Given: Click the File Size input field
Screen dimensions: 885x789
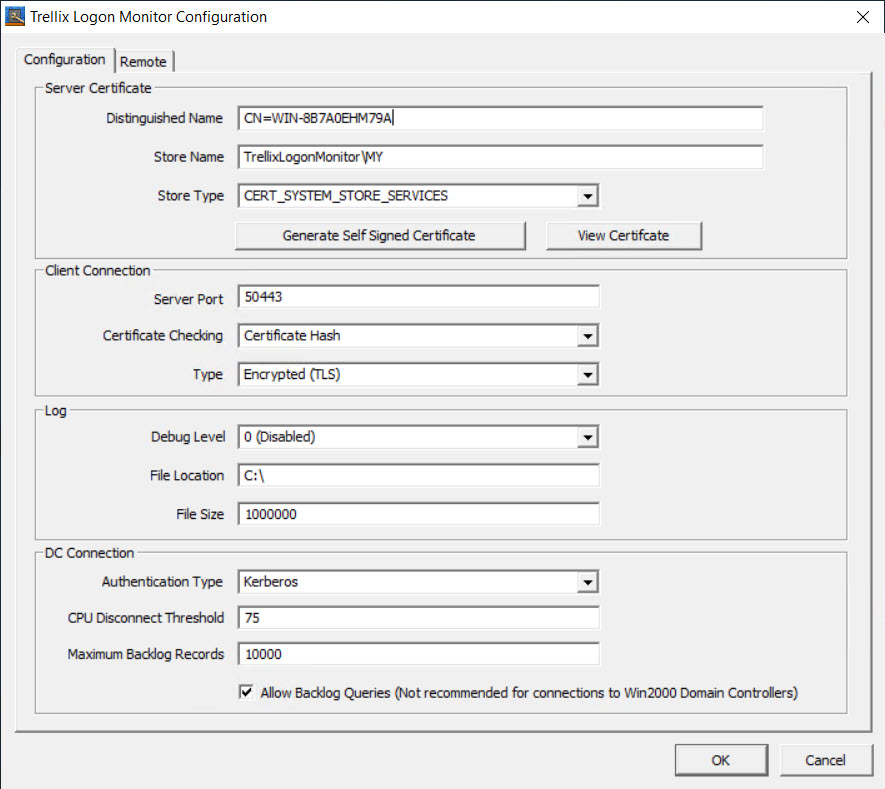Looking at the screenshot, I should coord(418,514).
